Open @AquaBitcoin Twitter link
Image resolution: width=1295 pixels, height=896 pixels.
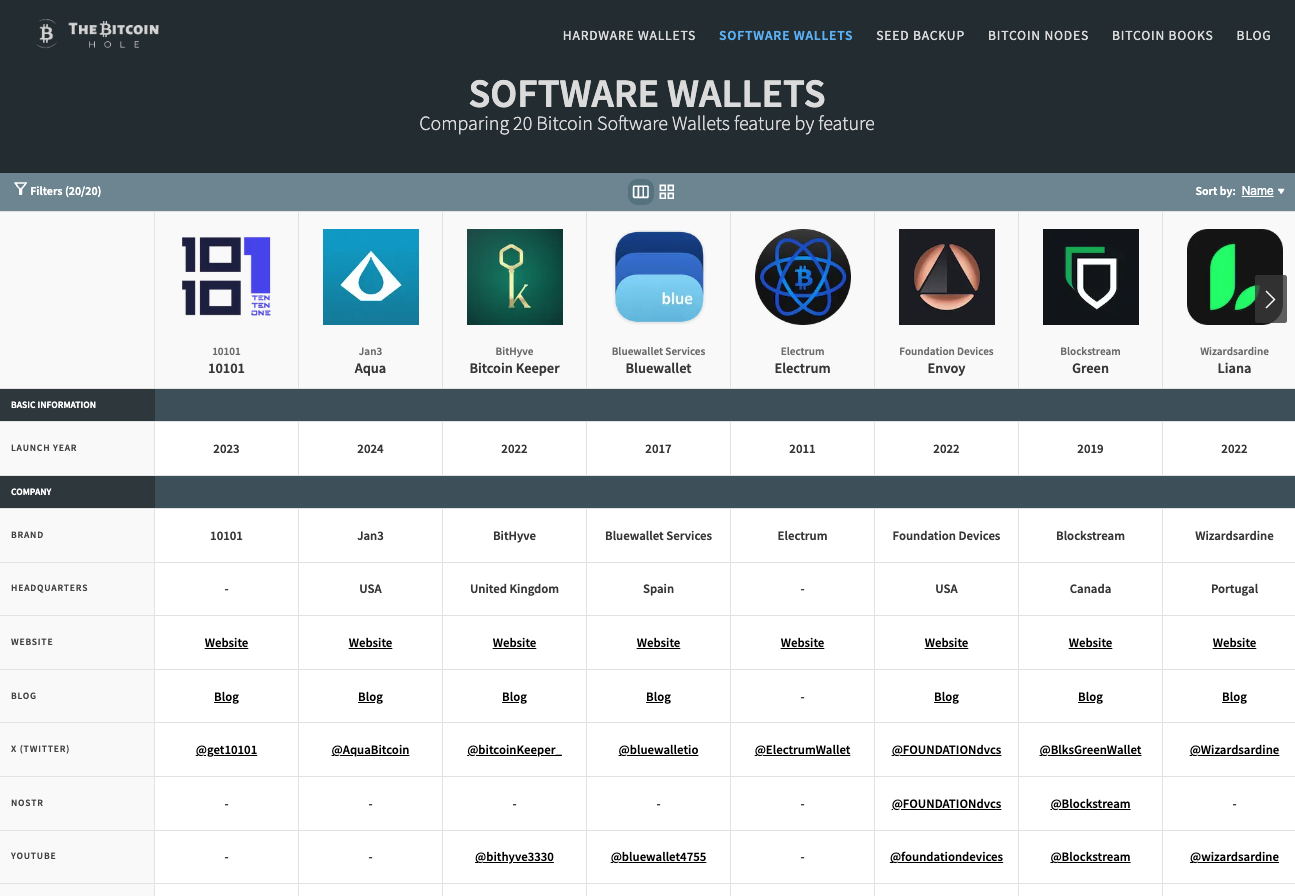[371, 750]
